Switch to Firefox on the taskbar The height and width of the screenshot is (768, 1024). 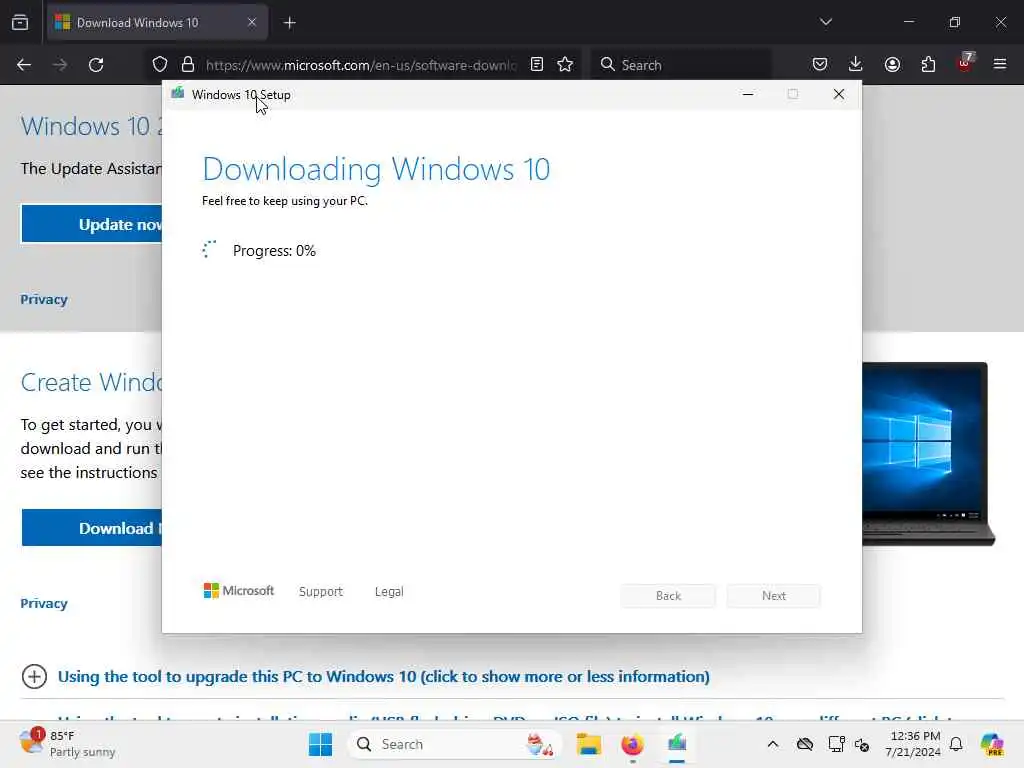(x=632, y=744)
